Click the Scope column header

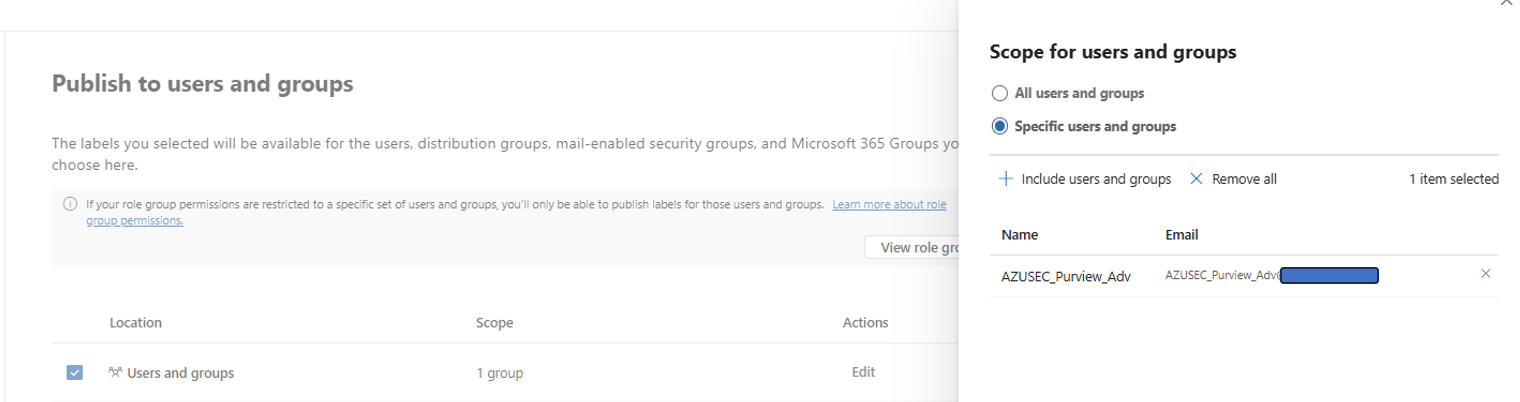tap(494, 323)
